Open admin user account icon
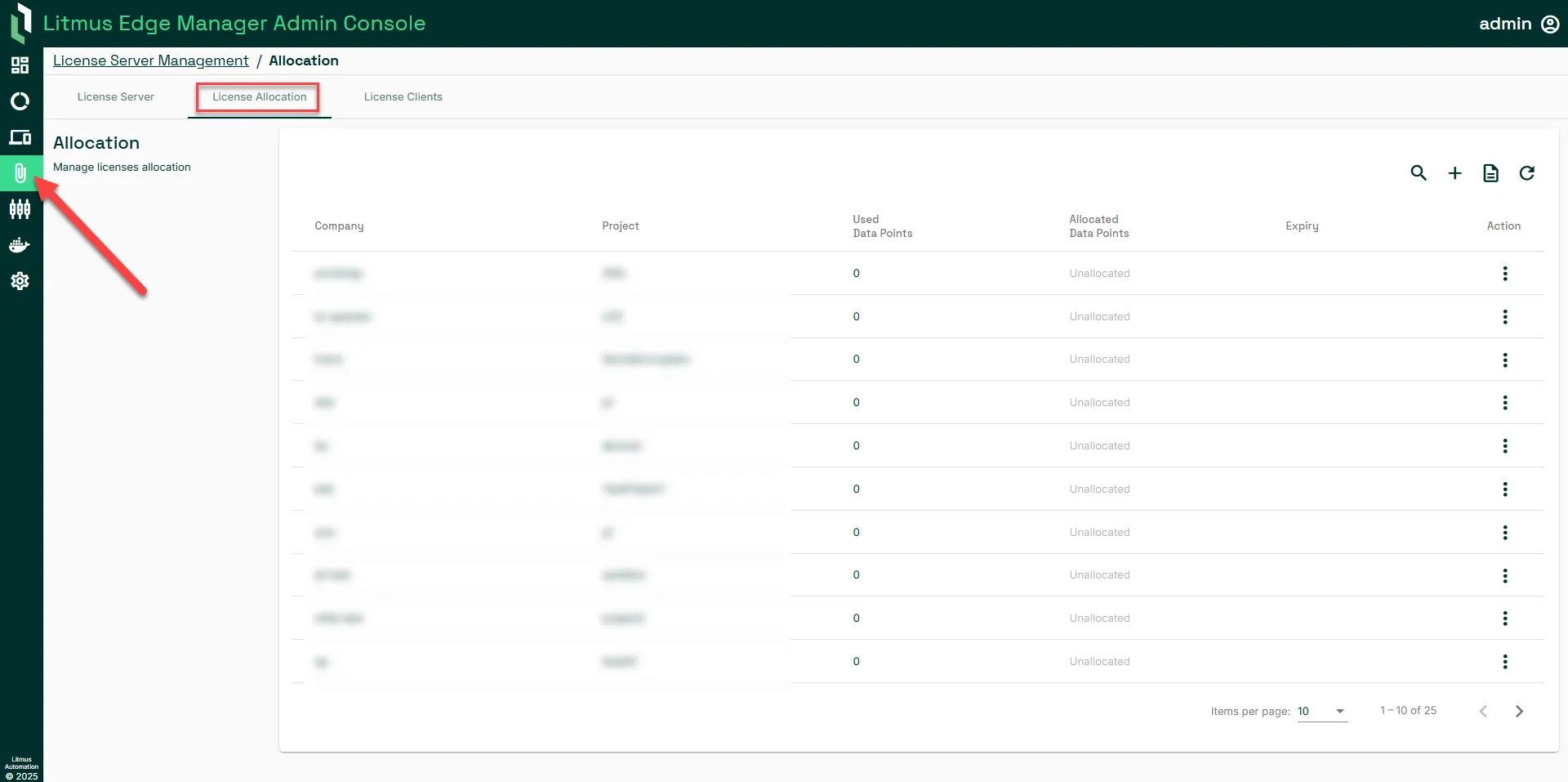Viewport: 1568px width, 782px height. click(x=1550, y=24)
